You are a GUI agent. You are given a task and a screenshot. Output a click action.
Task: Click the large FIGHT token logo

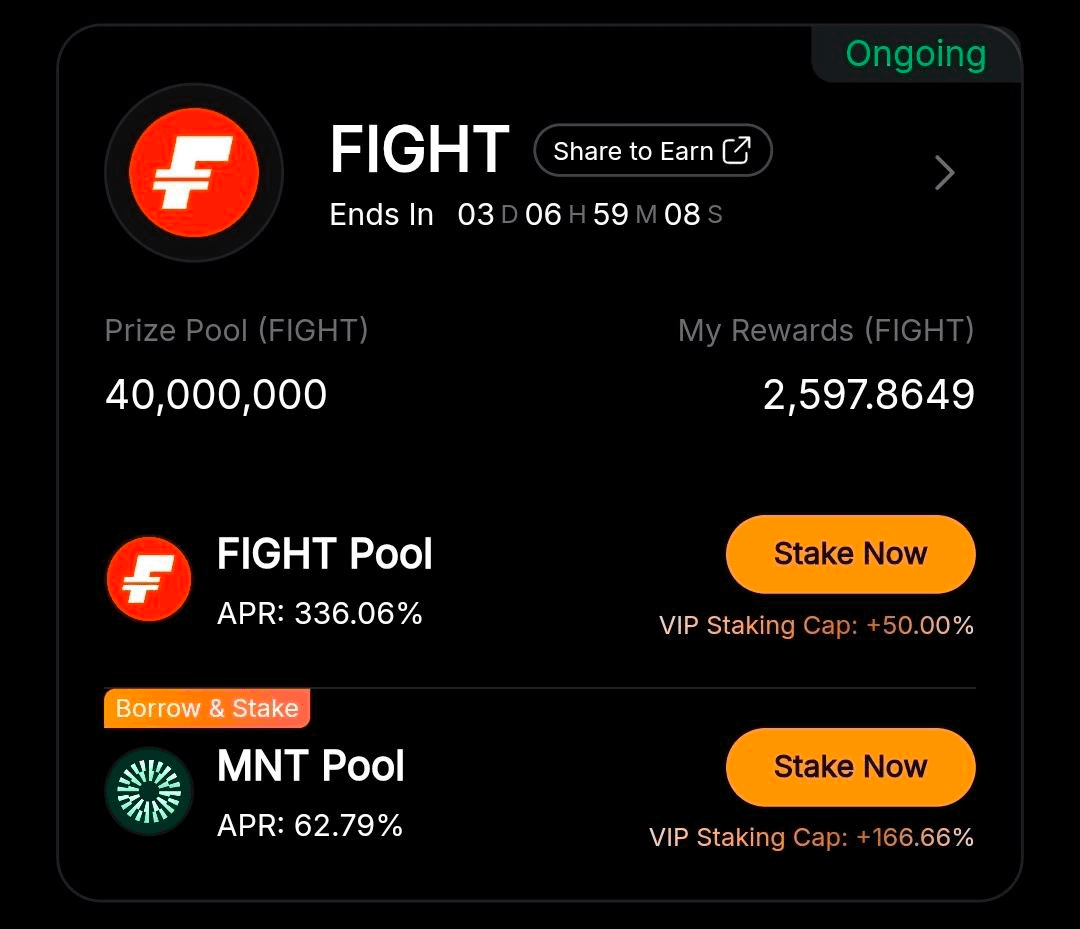[x=194, y=173]
